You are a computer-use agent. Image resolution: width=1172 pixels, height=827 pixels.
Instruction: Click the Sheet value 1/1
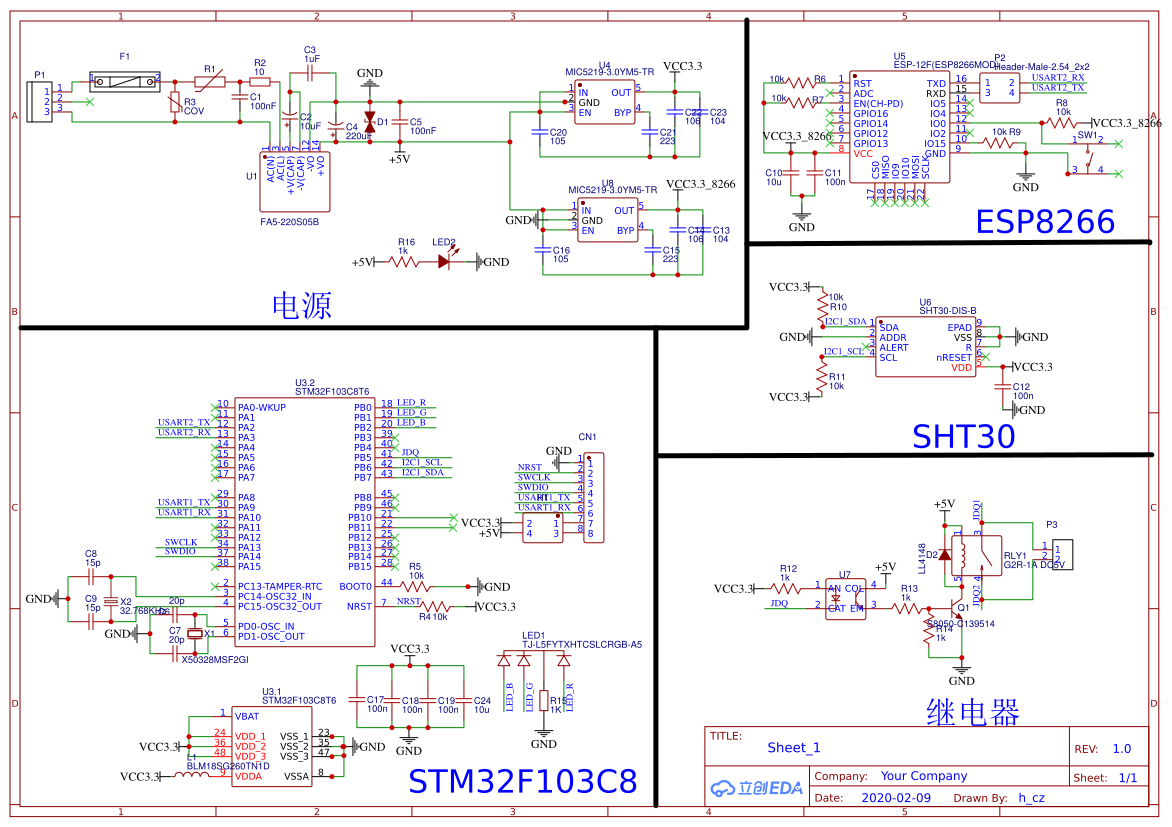(1128, 778)
